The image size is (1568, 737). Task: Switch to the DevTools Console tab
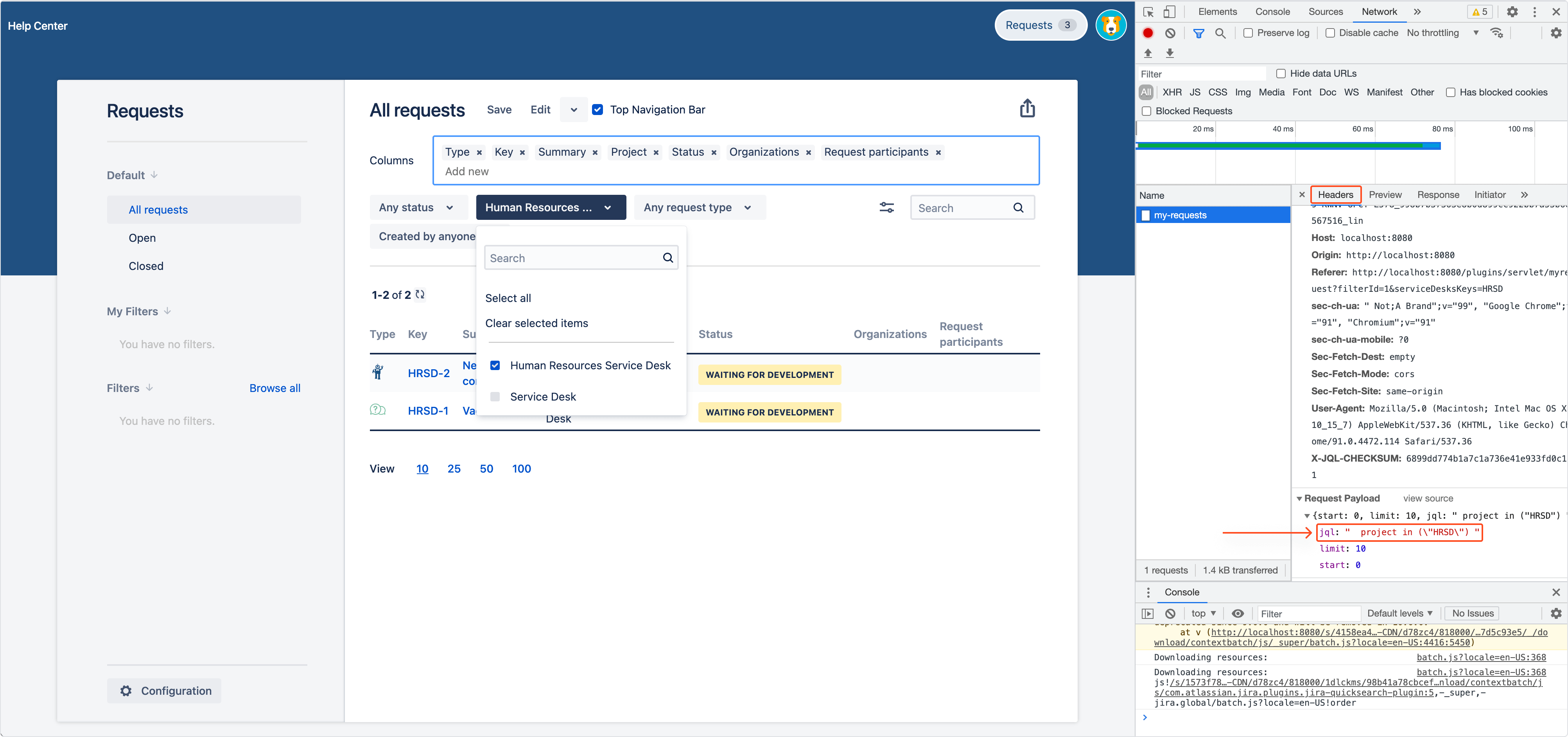tap(1272, 12)
